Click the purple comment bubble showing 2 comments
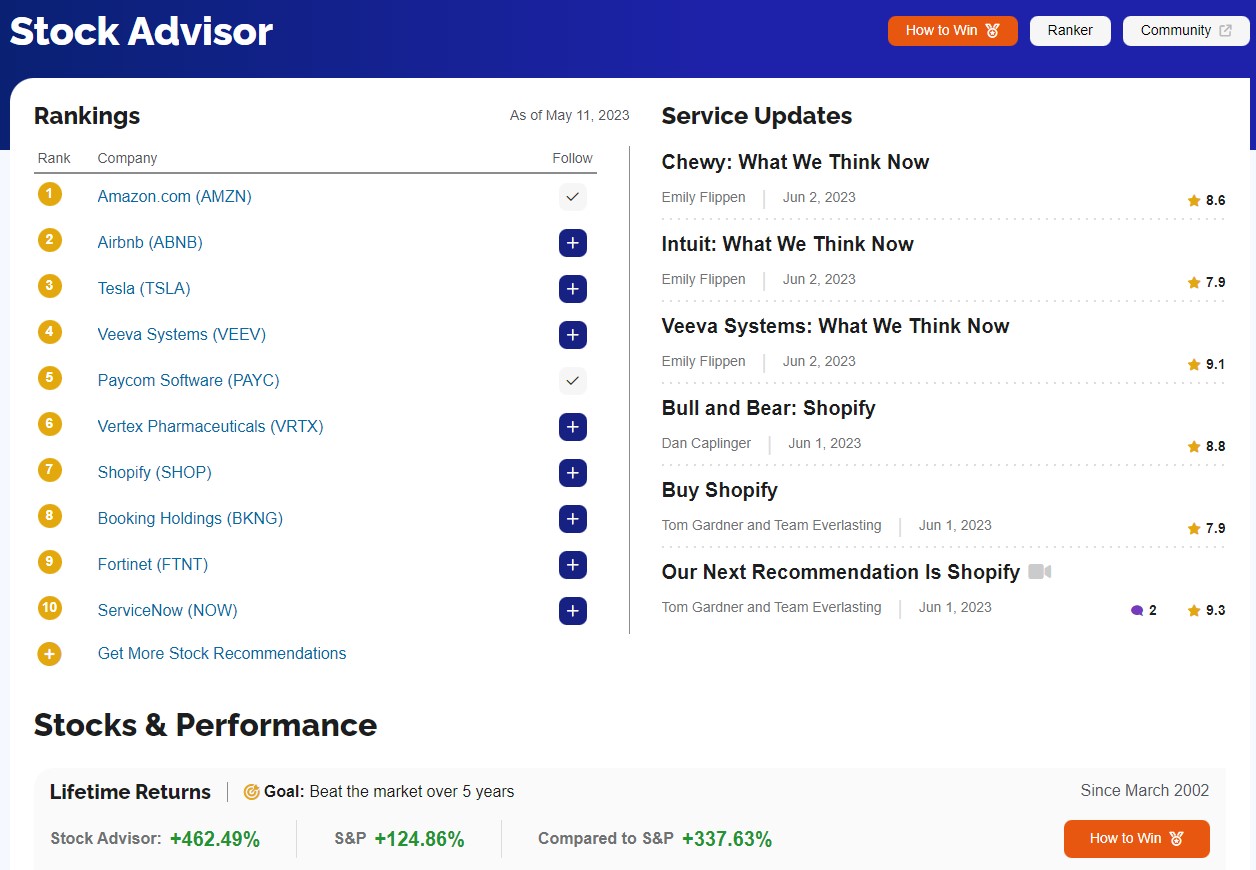The height and width of the screenshot is (870, 1256). click(1137, 609)
